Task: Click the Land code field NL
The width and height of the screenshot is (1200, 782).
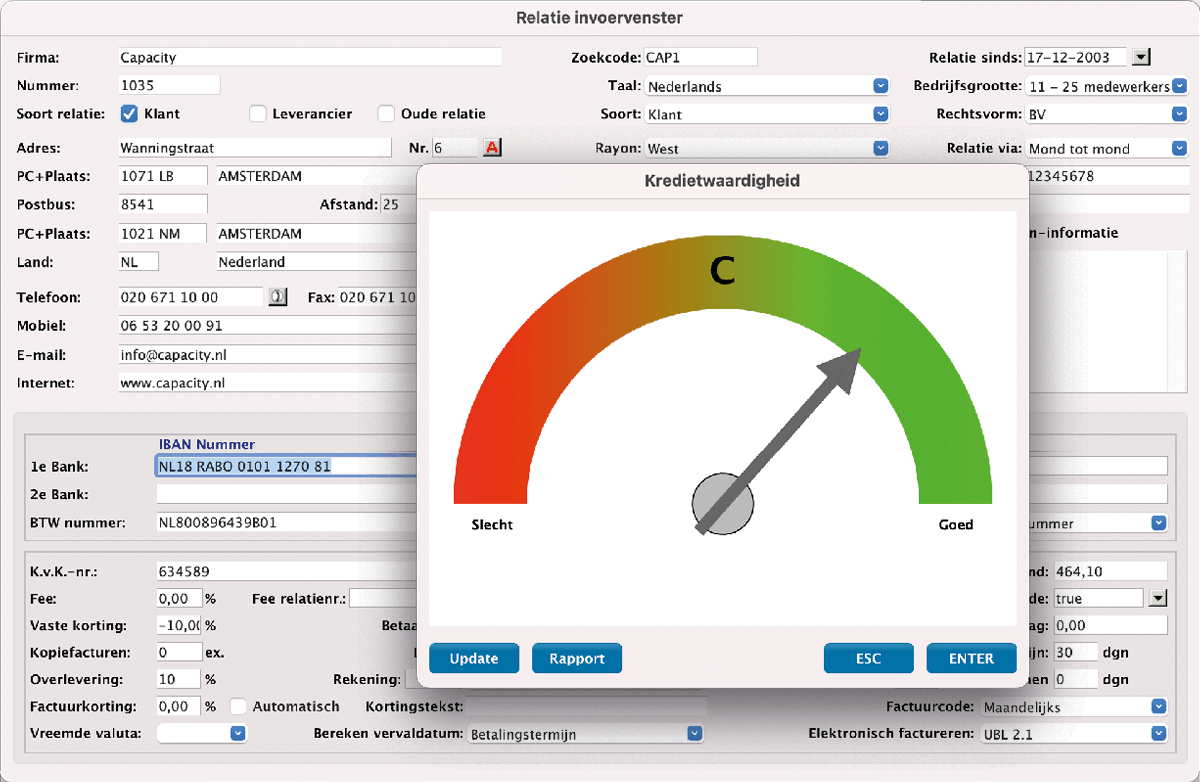Action: [x=138, y=261]
